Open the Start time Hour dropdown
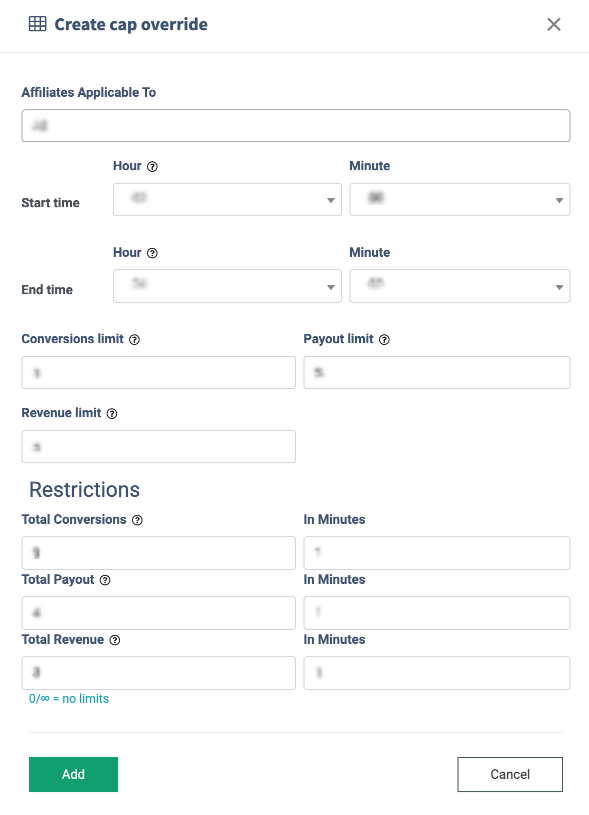Image resolution: width=589 pixels, height=815 pixels. coord(227,200)
